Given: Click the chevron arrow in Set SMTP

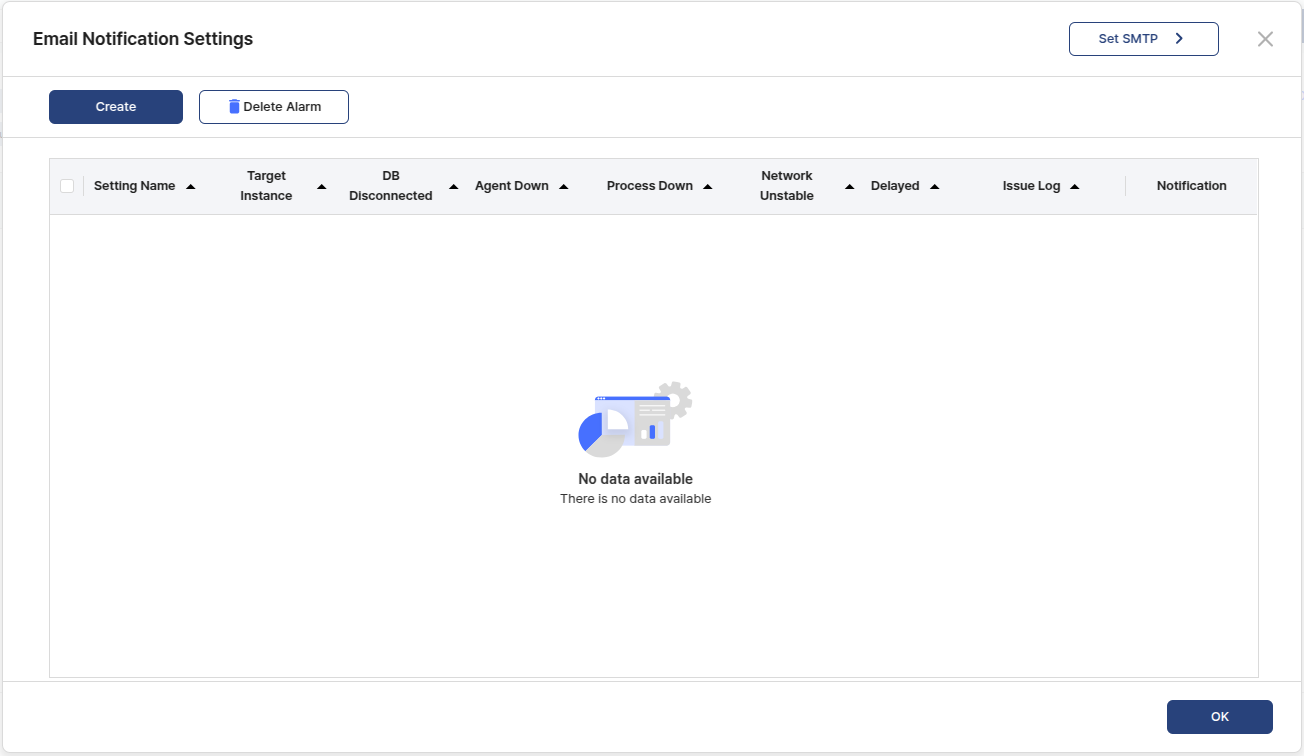Looking at the screenshot, I should click(1179, 39).
